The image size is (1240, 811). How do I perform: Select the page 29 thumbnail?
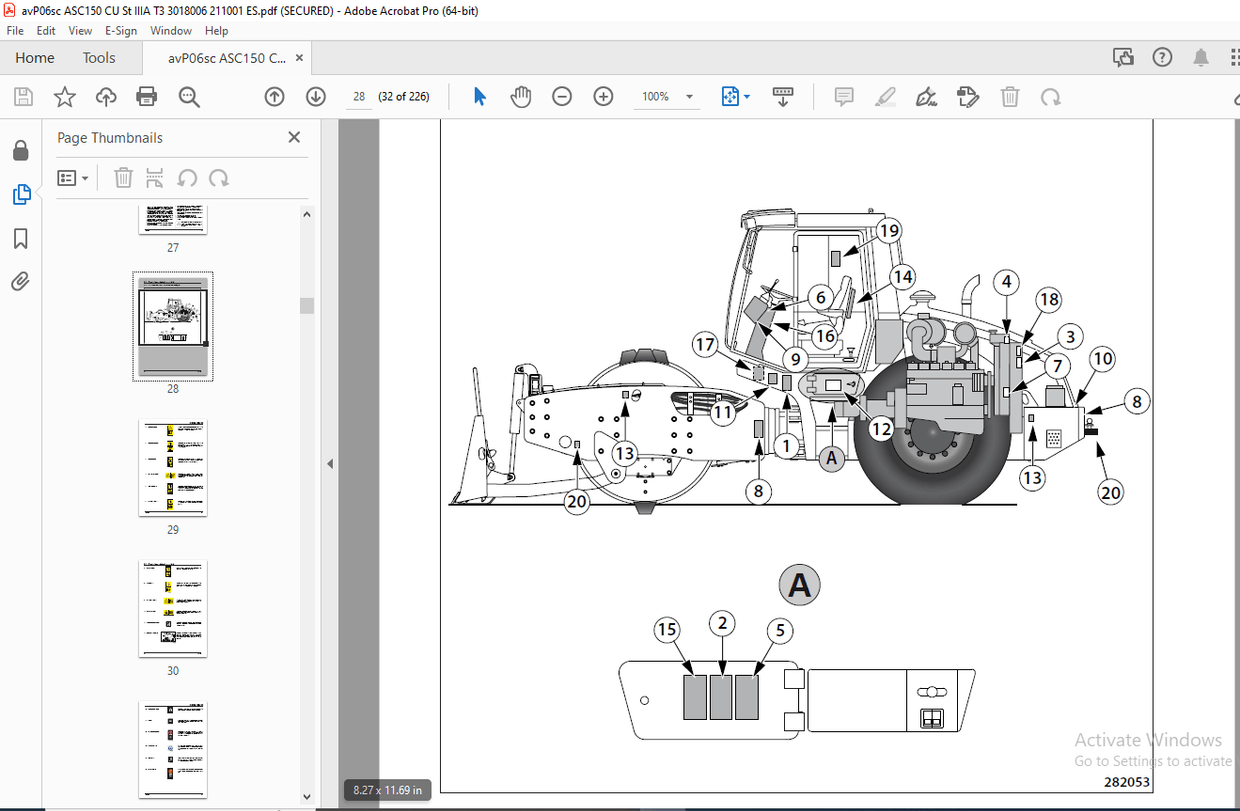172,467
